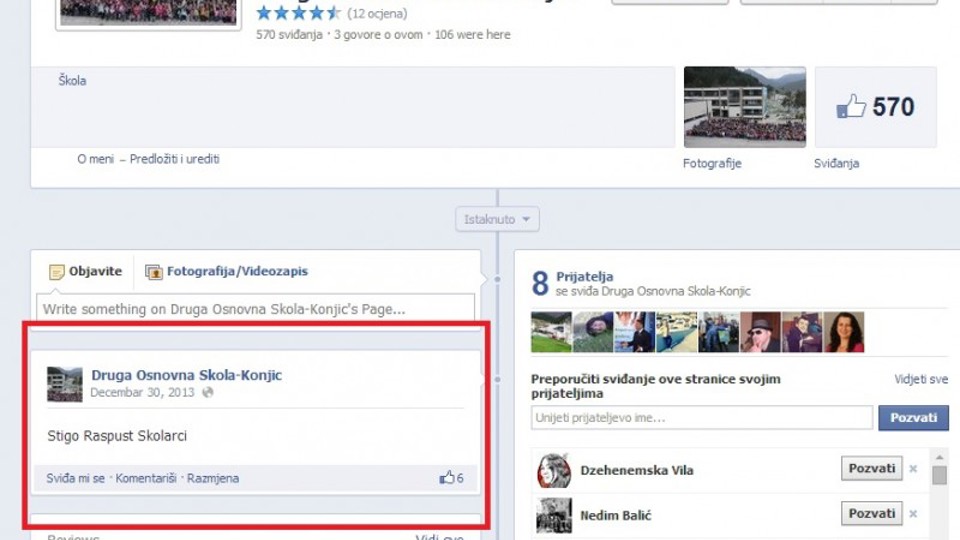This screenshot has width=960, height=540.
Task: Dismiss the Nedim Balić suggestion
Action: point(913,514)
